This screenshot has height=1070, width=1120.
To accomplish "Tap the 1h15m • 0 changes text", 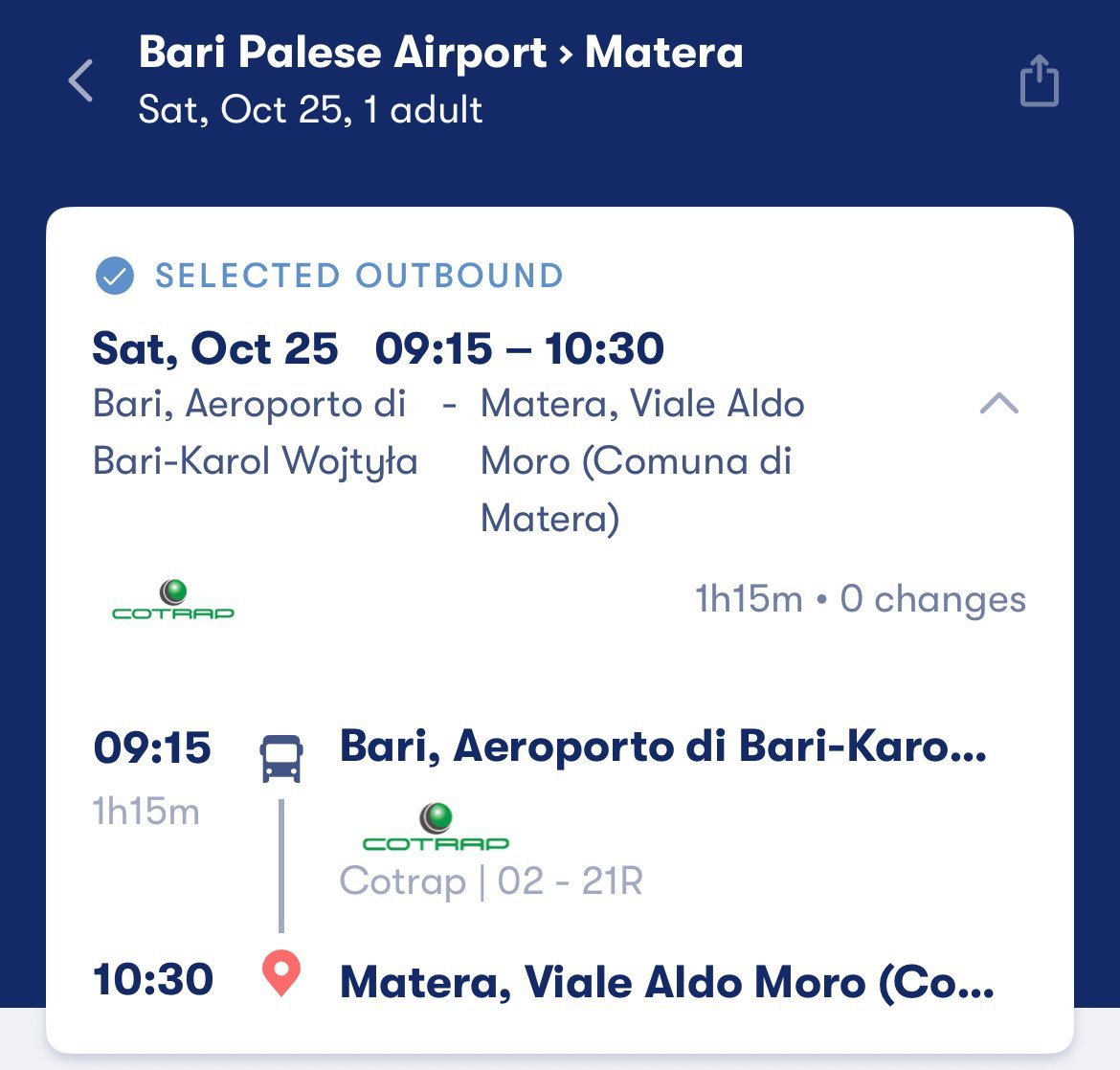I will 860,600.
